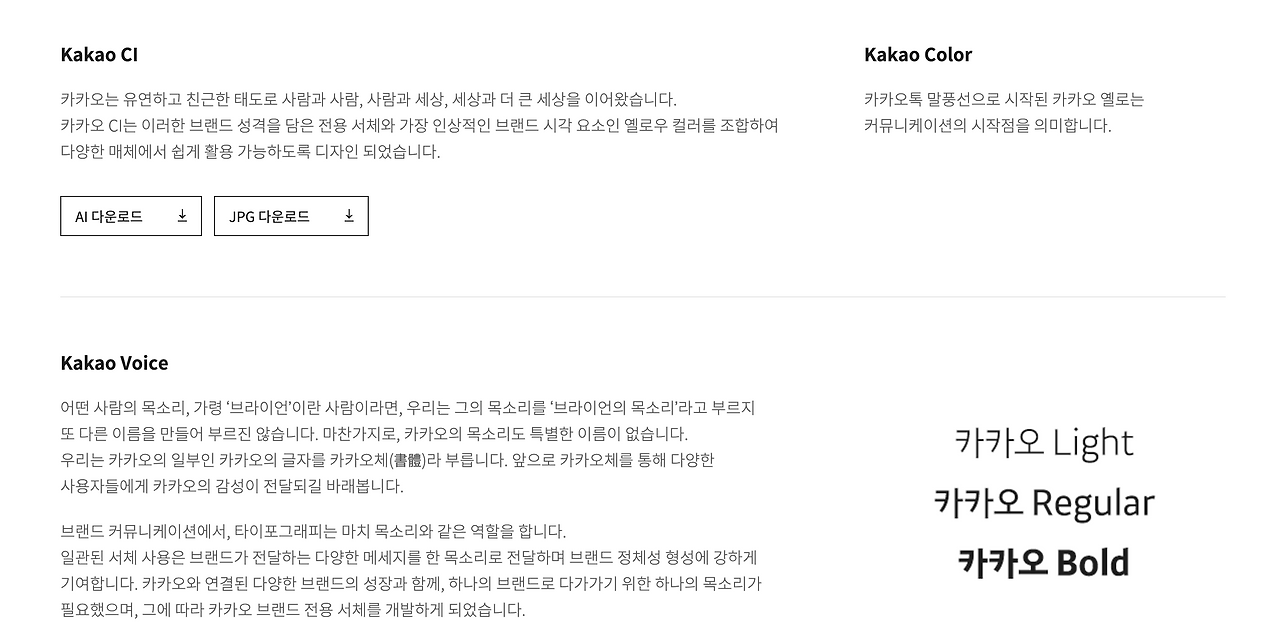1280x640 pixels.
Task: Click the 카카오 Light font sample
Action: pos(1043,442)
